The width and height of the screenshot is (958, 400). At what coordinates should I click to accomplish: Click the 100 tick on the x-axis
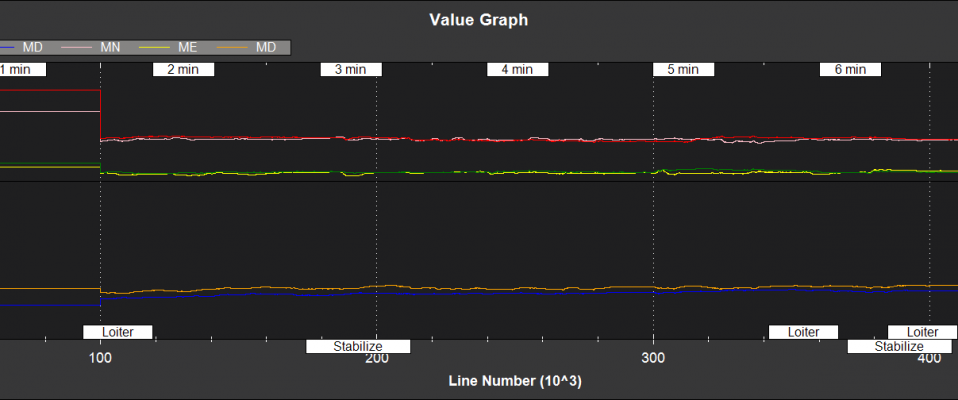(x=100, y=358)
